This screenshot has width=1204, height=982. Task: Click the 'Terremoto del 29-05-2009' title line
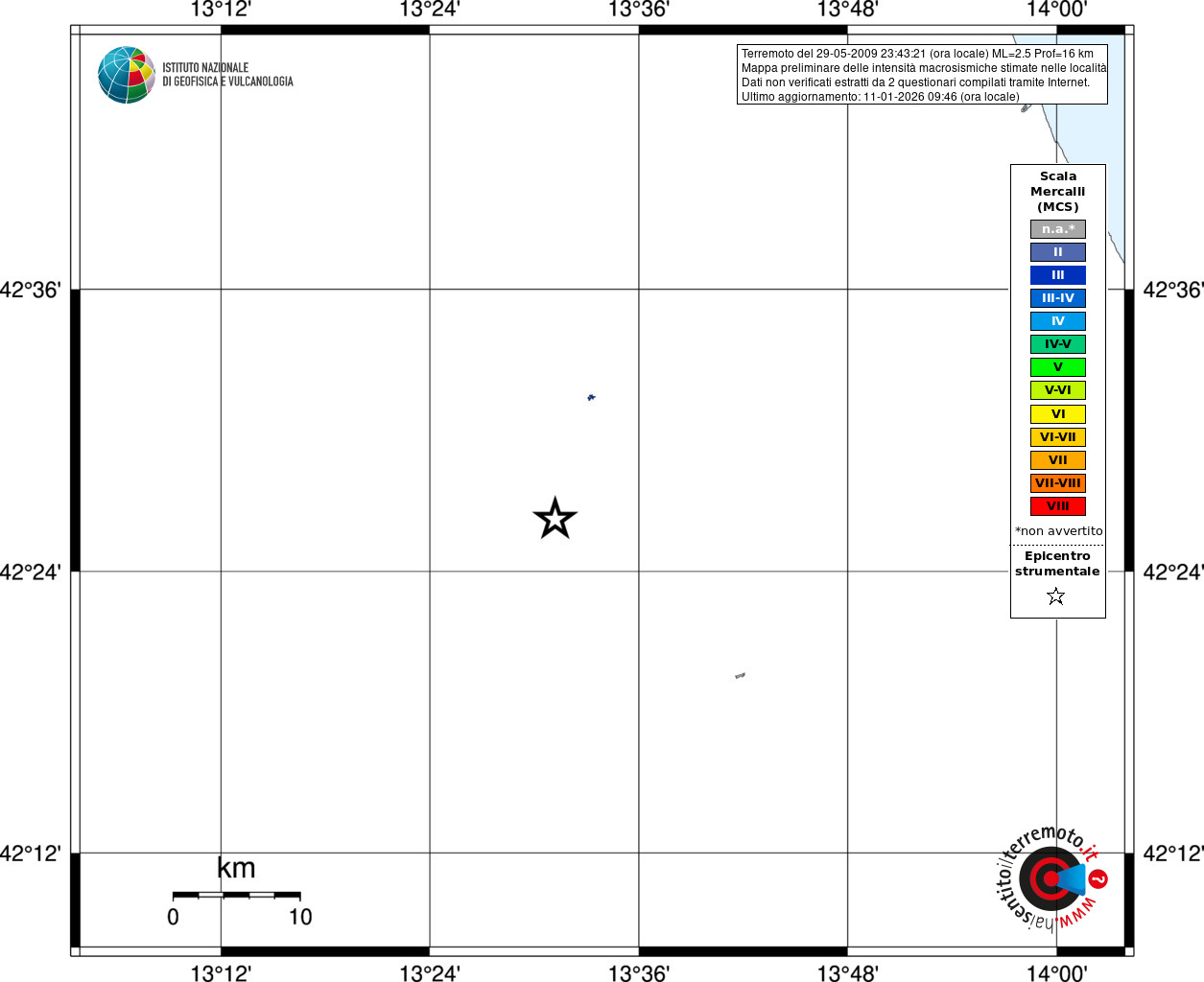(x=917, y=54)
